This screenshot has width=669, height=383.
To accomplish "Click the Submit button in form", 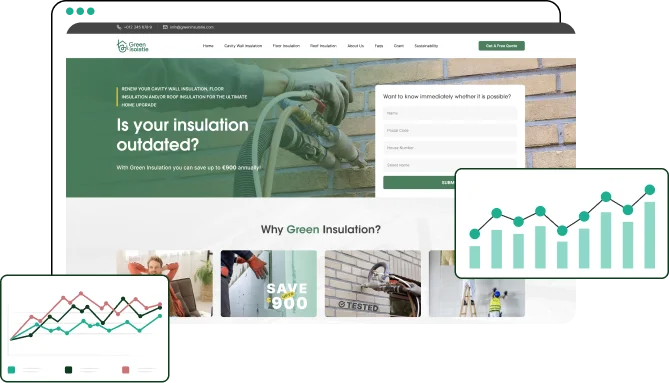I will pos(419,183).
